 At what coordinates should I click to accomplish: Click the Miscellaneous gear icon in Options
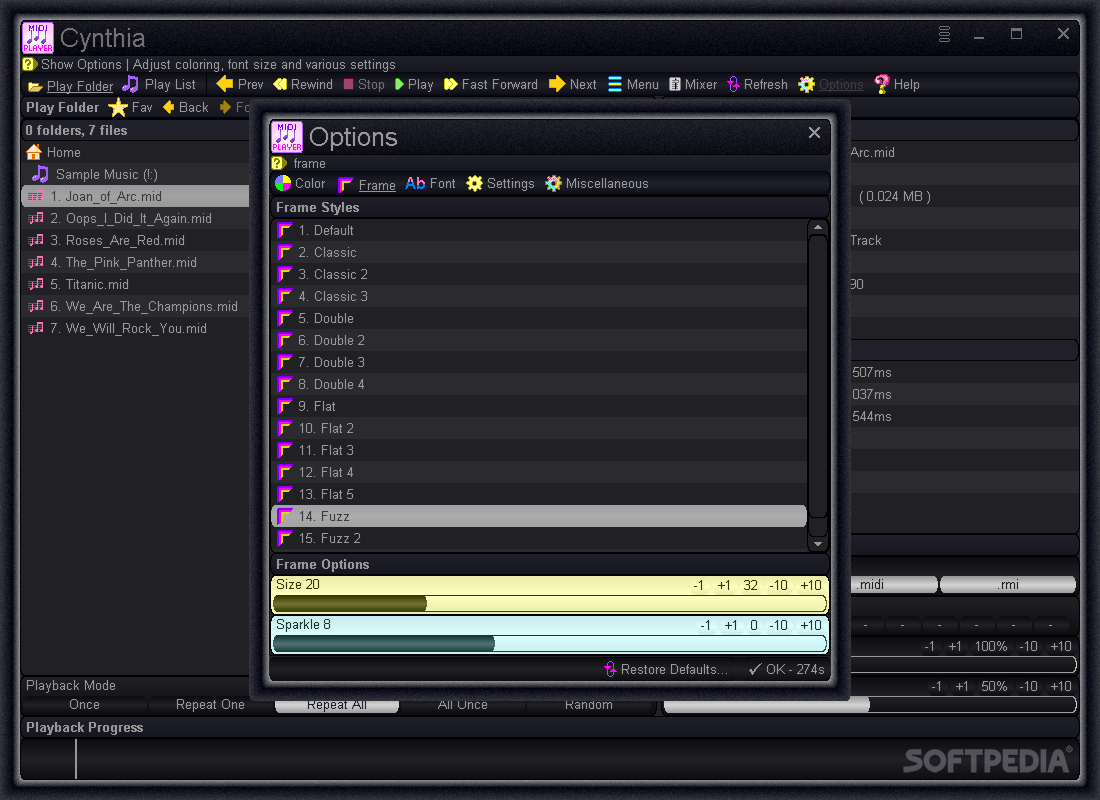(554, 183)
